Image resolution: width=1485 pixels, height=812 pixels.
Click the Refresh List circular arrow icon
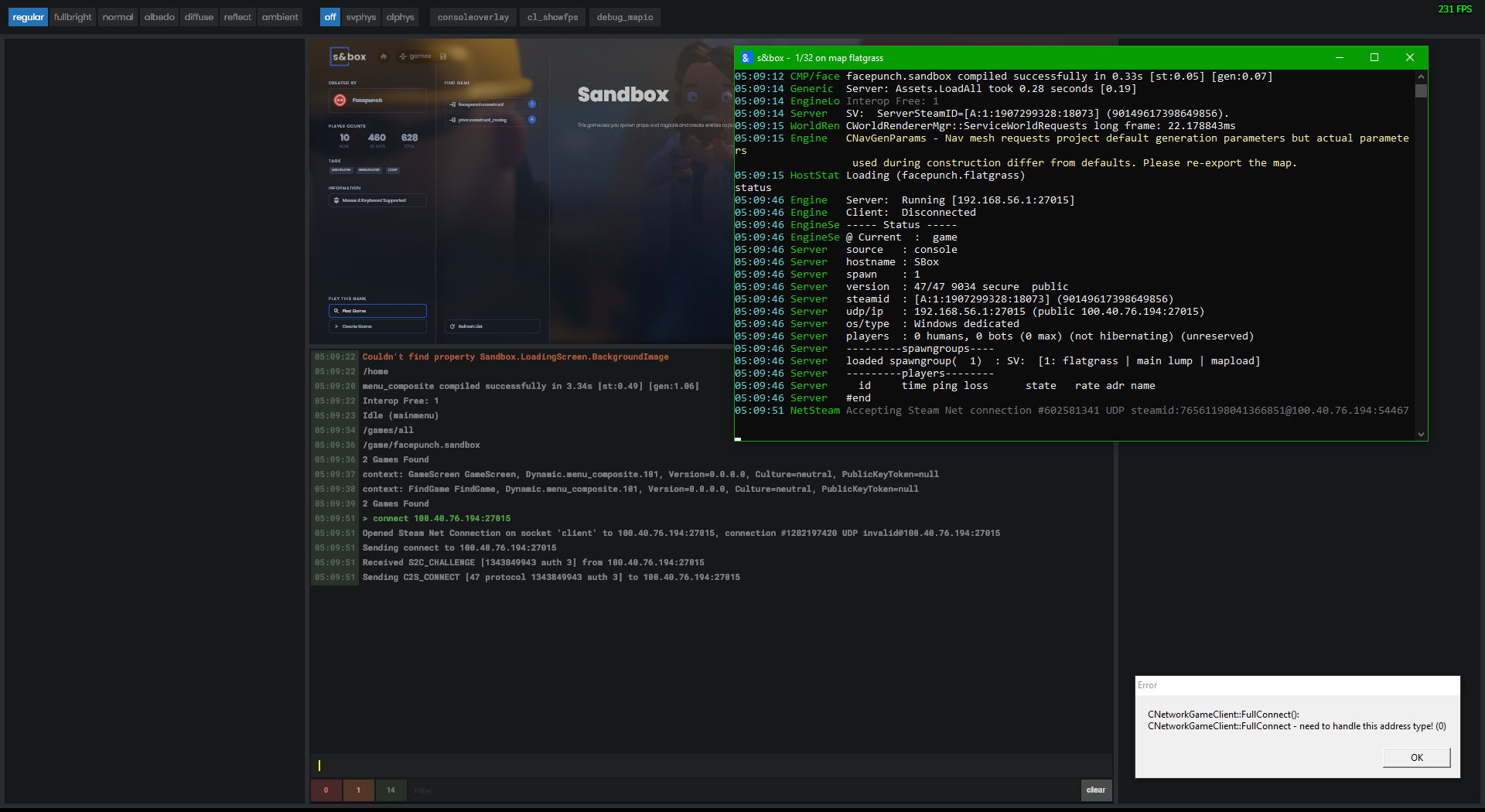point(454,326)
